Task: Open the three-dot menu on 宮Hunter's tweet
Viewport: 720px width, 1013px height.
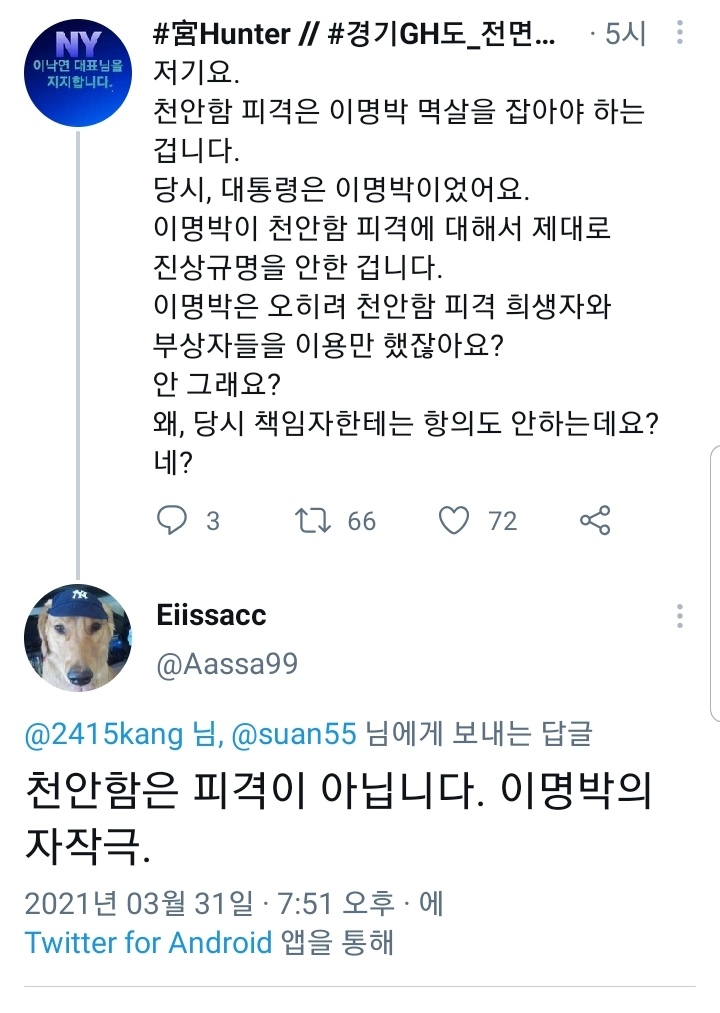Action: [x=680, y=34]
